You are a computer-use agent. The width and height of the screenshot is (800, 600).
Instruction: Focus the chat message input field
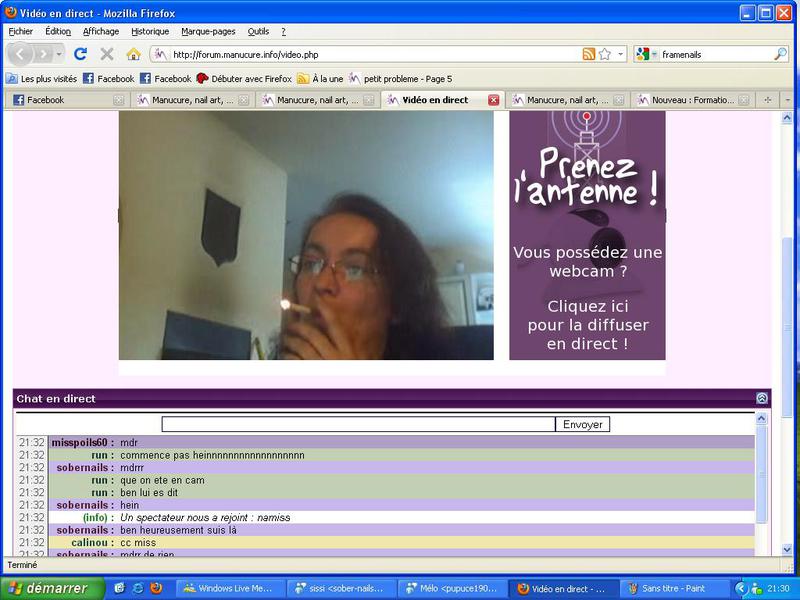(358, 424)
